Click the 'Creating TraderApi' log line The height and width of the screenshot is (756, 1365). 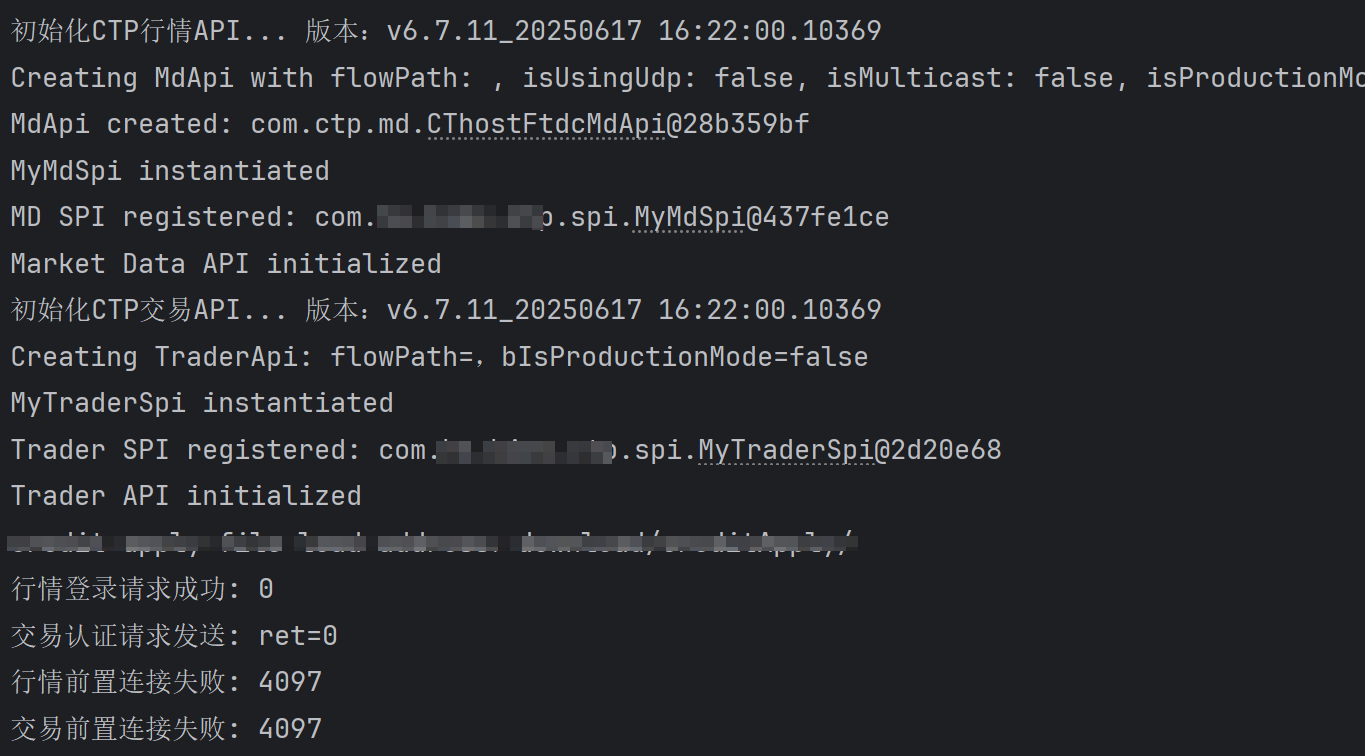coord(439,357)
